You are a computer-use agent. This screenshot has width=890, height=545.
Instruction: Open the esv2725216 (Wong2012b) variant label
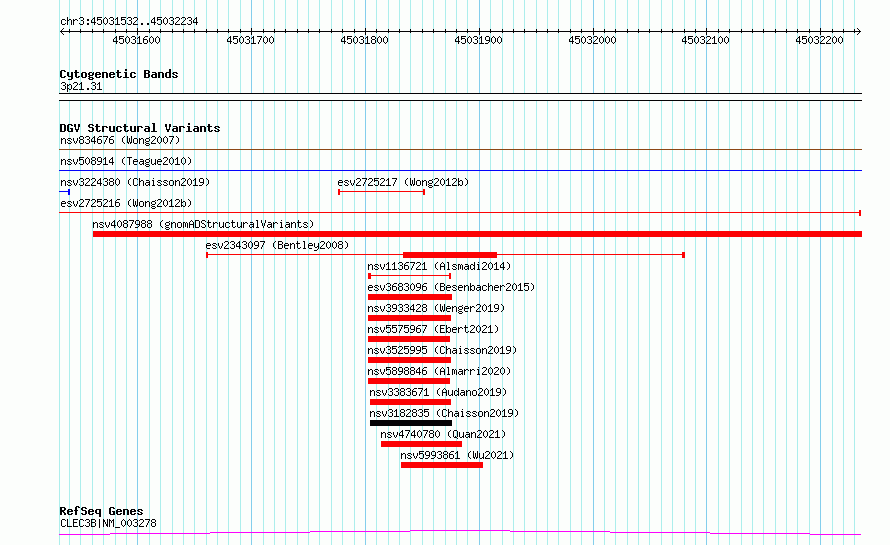pyautogui.click(x=126, y=203)
